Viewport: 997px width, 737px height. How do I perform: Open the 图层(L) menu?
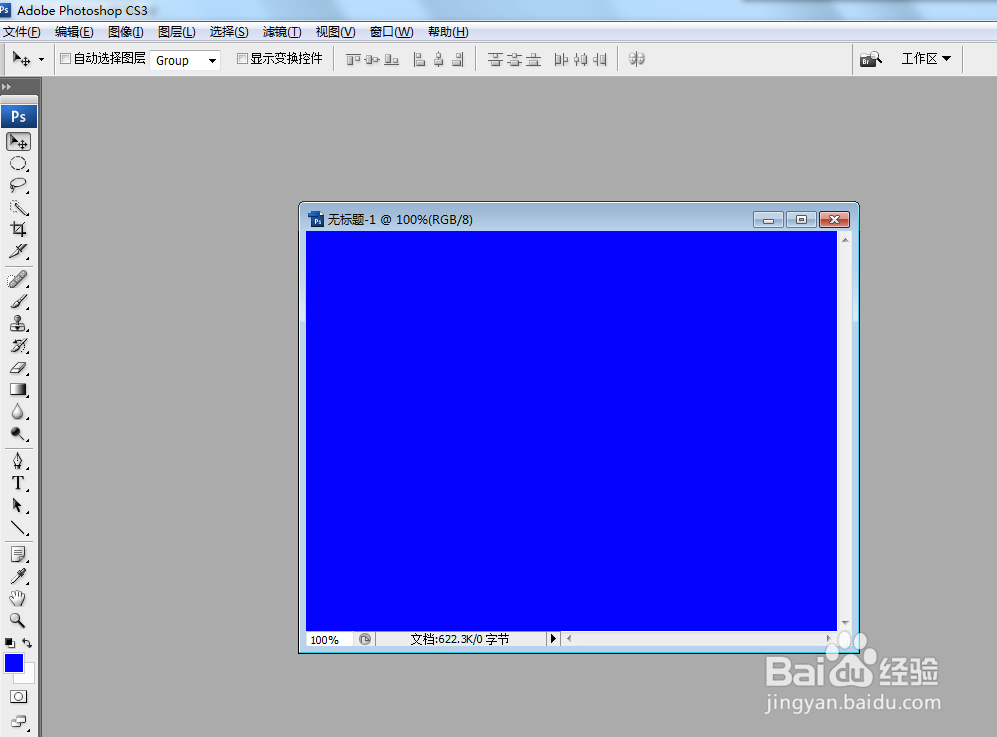pos(176,32)
